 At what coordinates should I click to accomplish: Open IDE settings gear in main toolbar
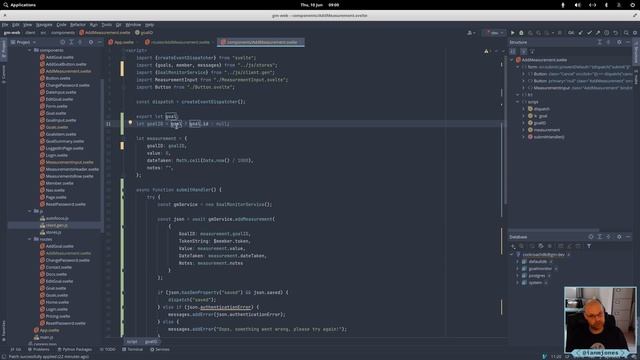pos(635,33)
